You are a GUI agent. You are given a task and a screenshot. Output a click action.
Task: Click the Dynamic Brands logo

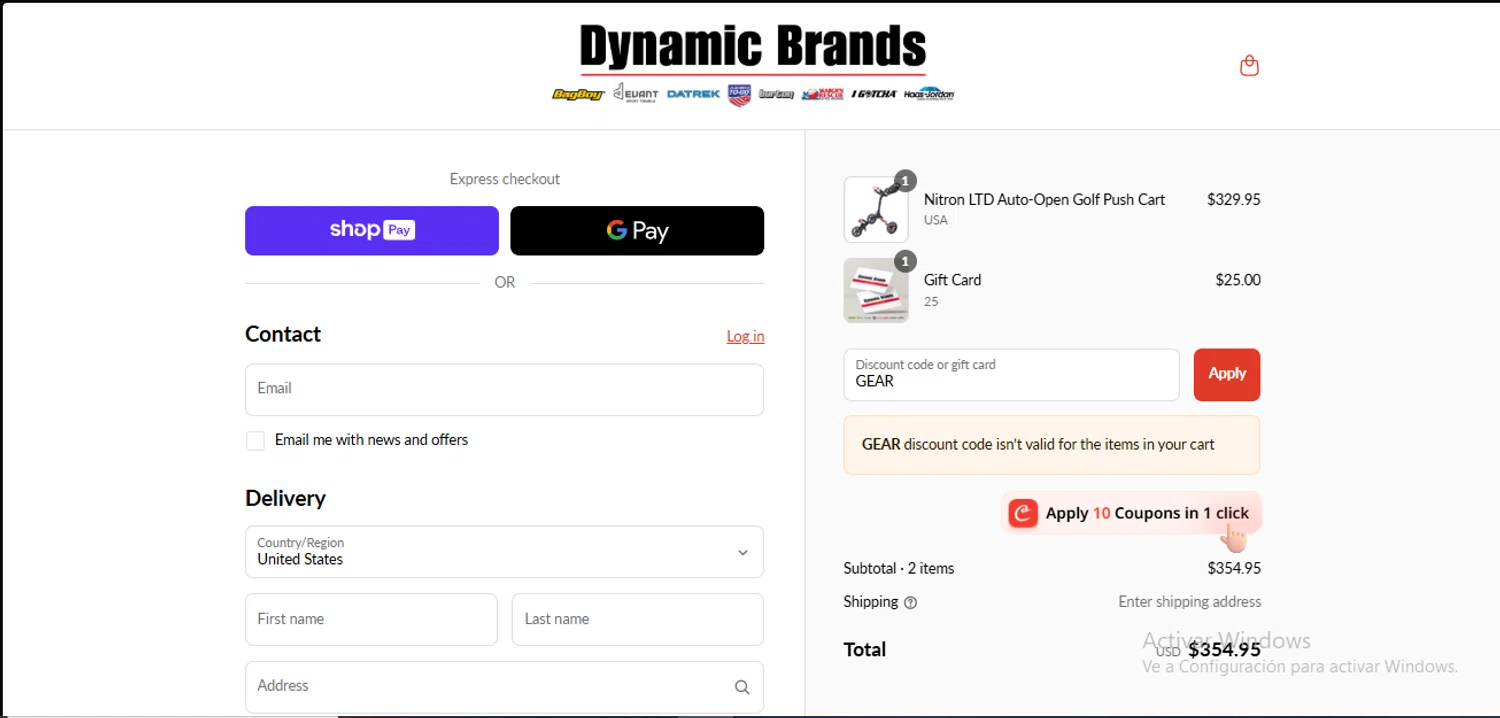click(x=753, y=63)
